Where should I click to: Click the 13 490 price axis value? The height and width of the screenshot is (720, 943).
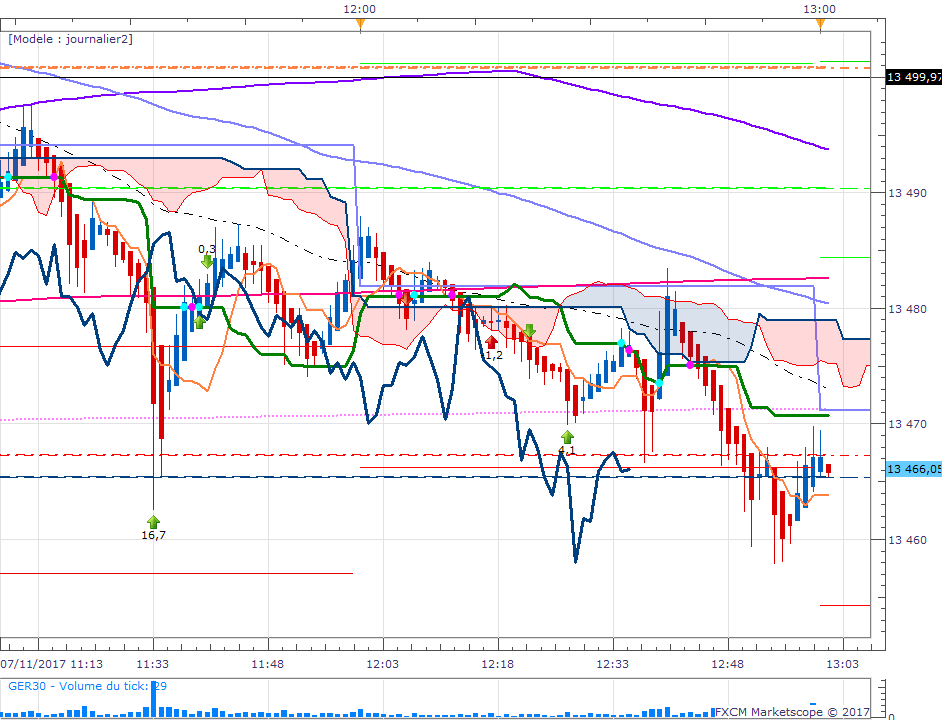click(x=908, y=193)
